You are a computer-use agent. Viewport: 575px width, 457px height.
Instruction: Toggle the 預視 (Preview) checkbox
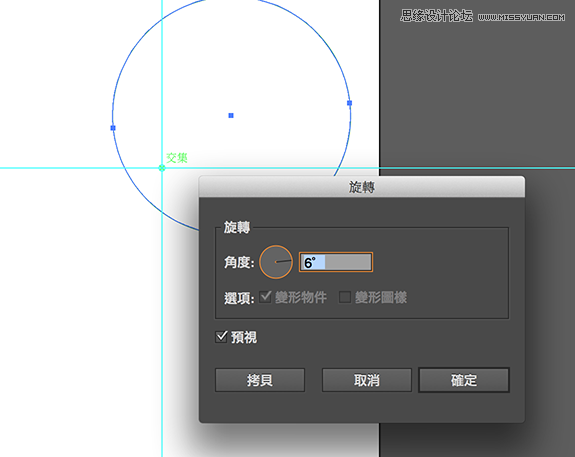coord(221,337)
